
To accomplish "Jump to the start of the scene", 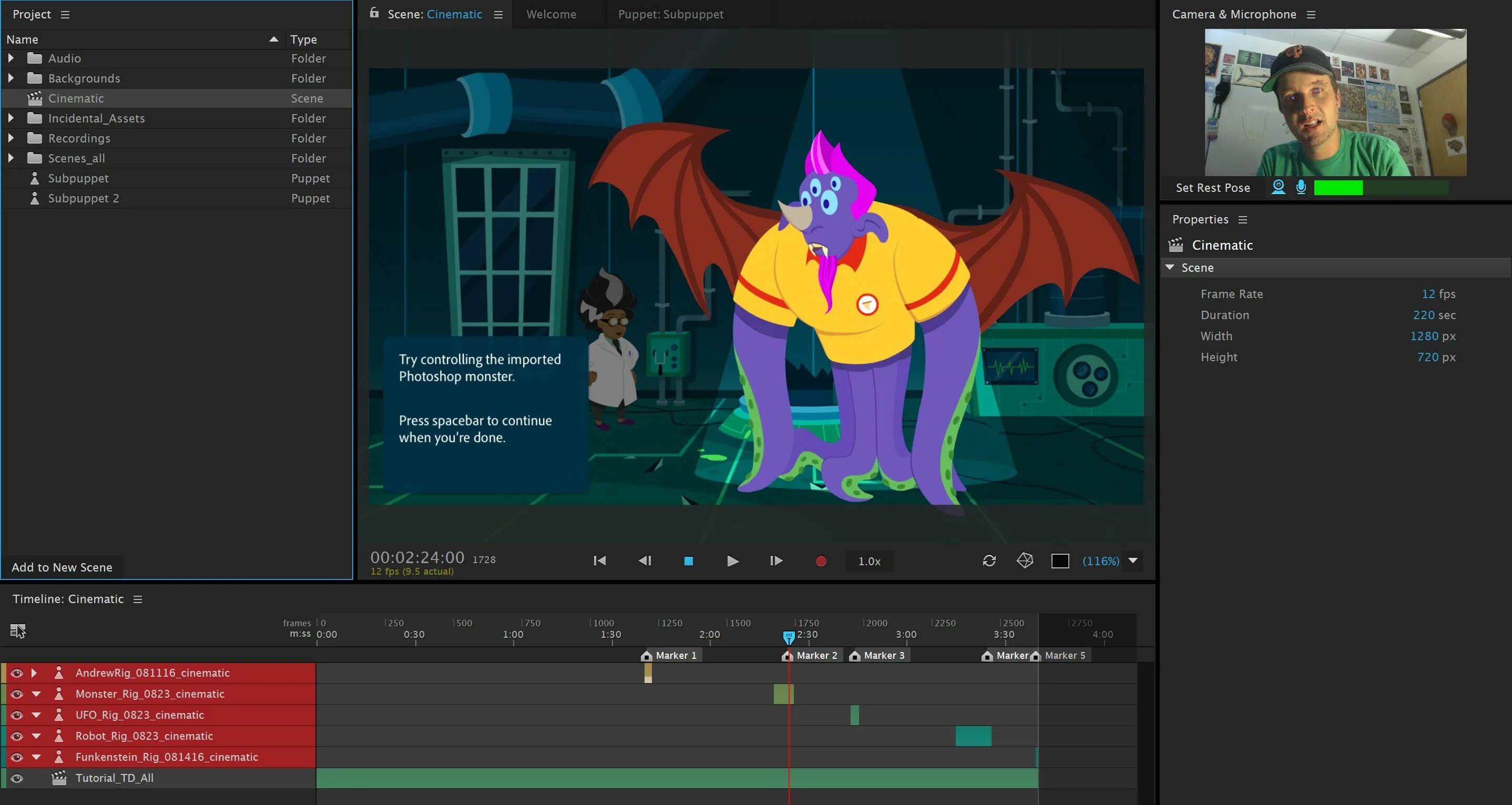I will click(x=599, y=561).
